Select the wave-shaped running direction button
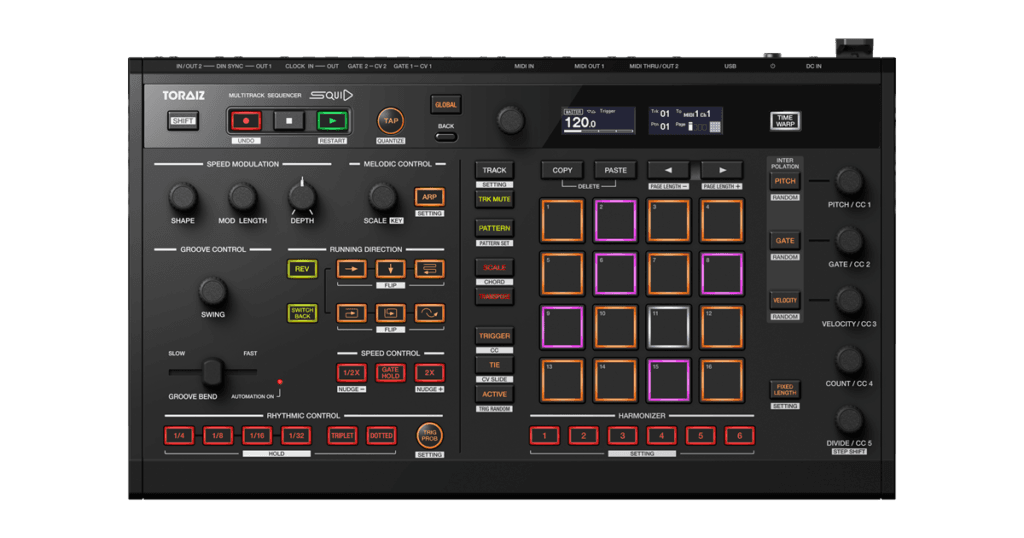This screenshot has height=538, width=1024. 430,313
